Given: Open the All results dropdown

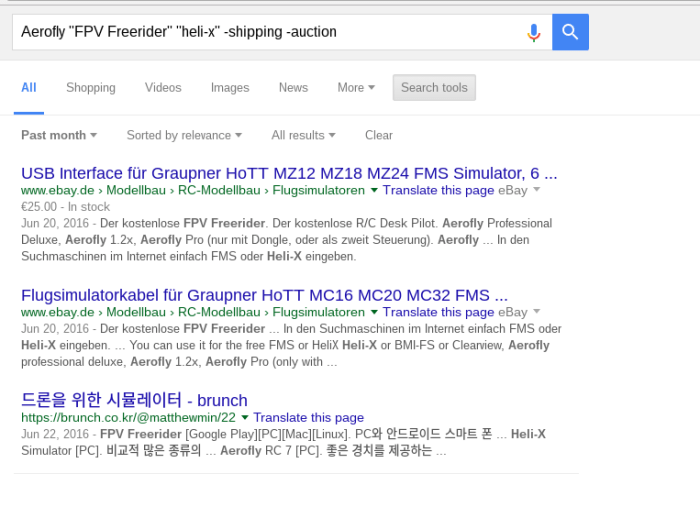Looking at the screenshot, I should coord(303,135).
